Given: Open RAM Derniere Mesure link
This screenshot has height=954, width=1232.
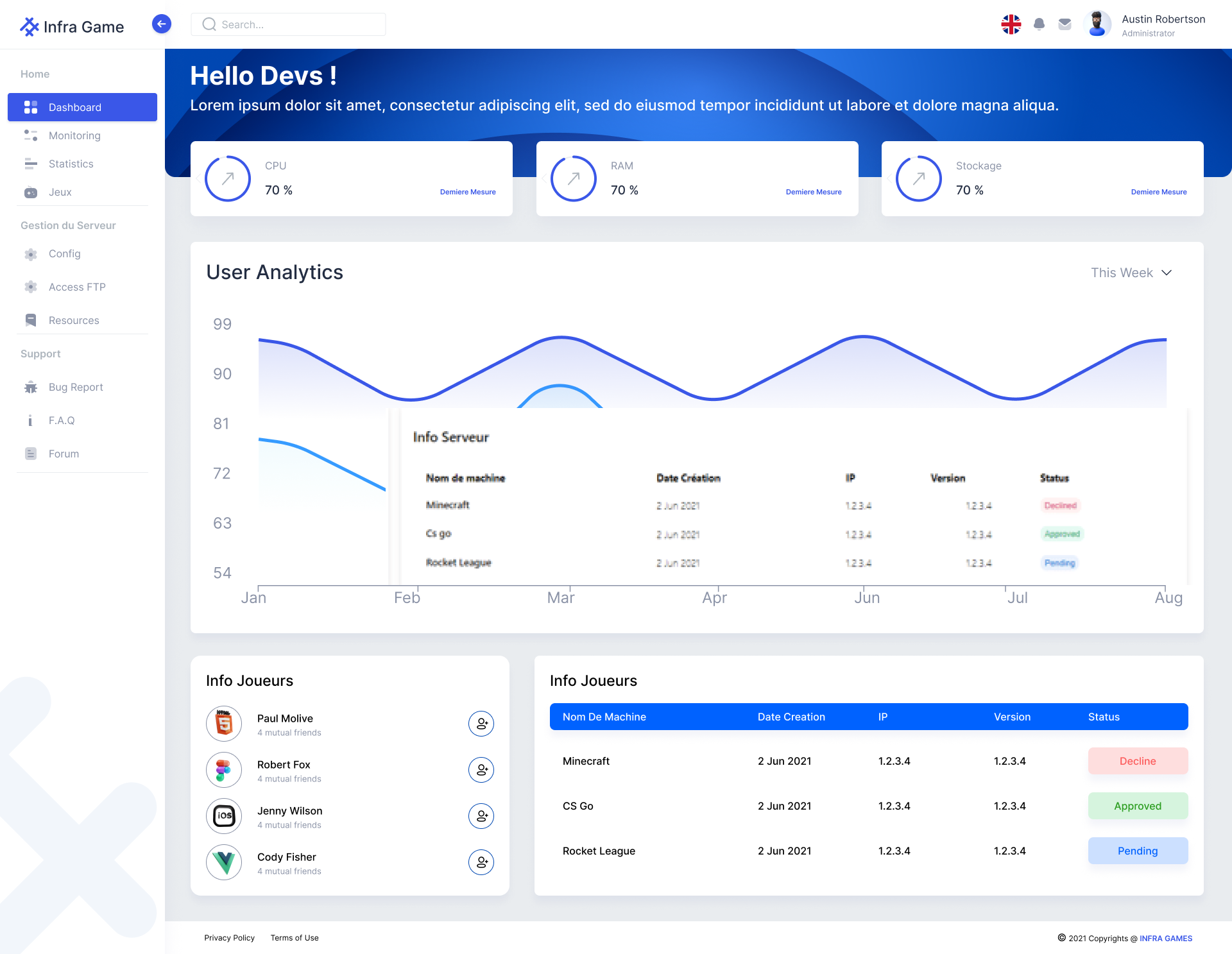Looking at the screenshot, I should (814, 192).
